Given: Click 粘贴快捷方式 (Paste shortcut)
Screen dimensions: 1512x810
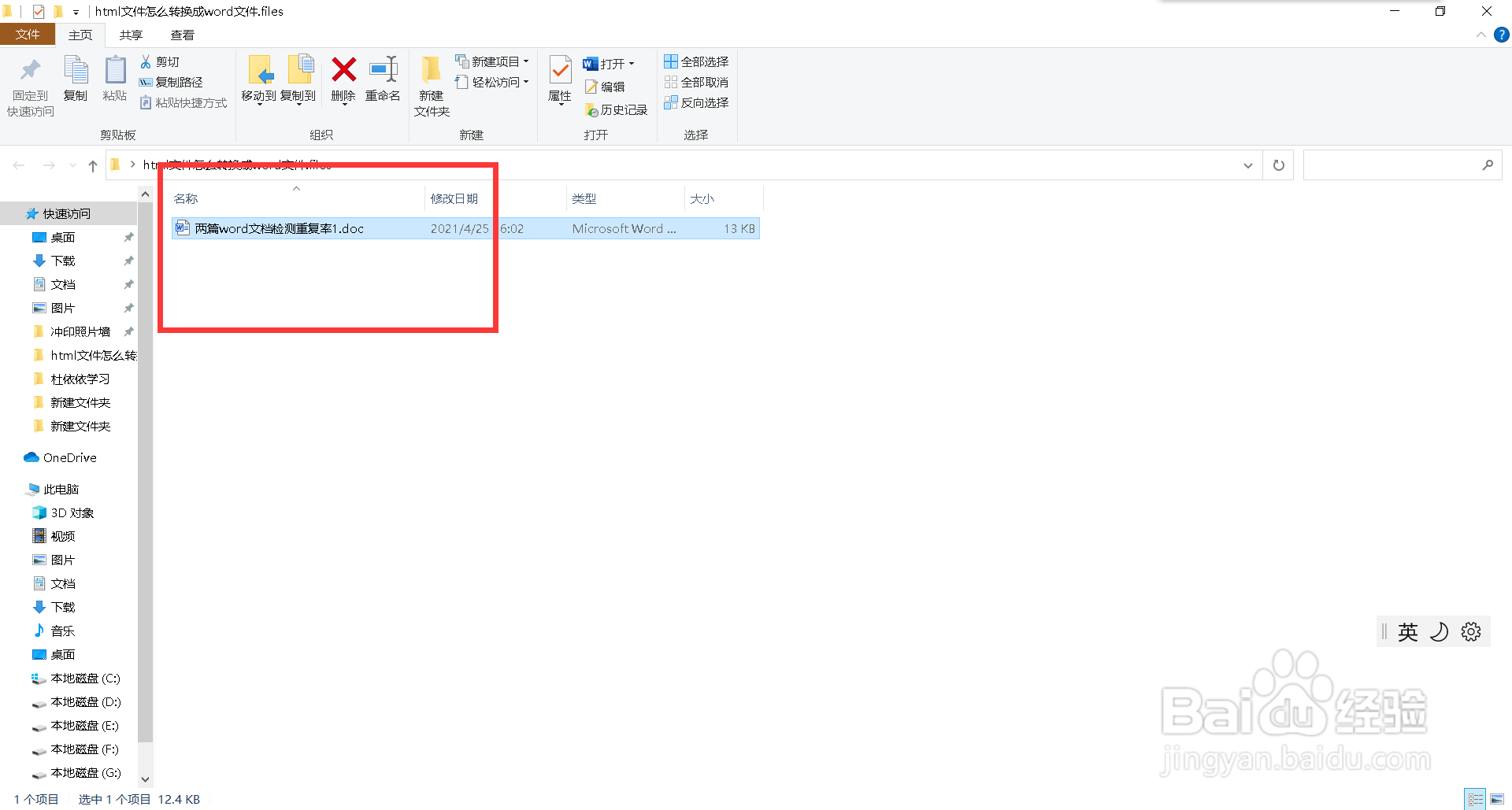Looking at the screenshot, I should click(183, 102).
